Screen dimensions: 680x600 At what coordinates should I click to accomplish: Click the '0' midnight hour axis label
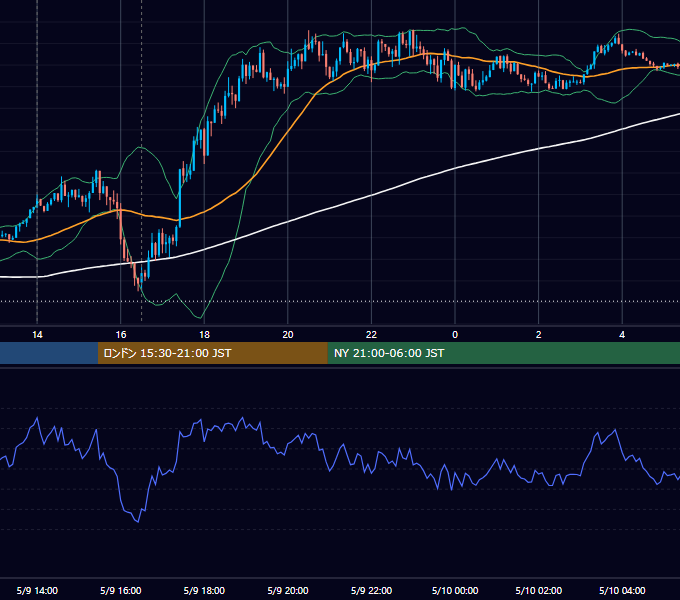pyautogui.click(x=455, y=335)
